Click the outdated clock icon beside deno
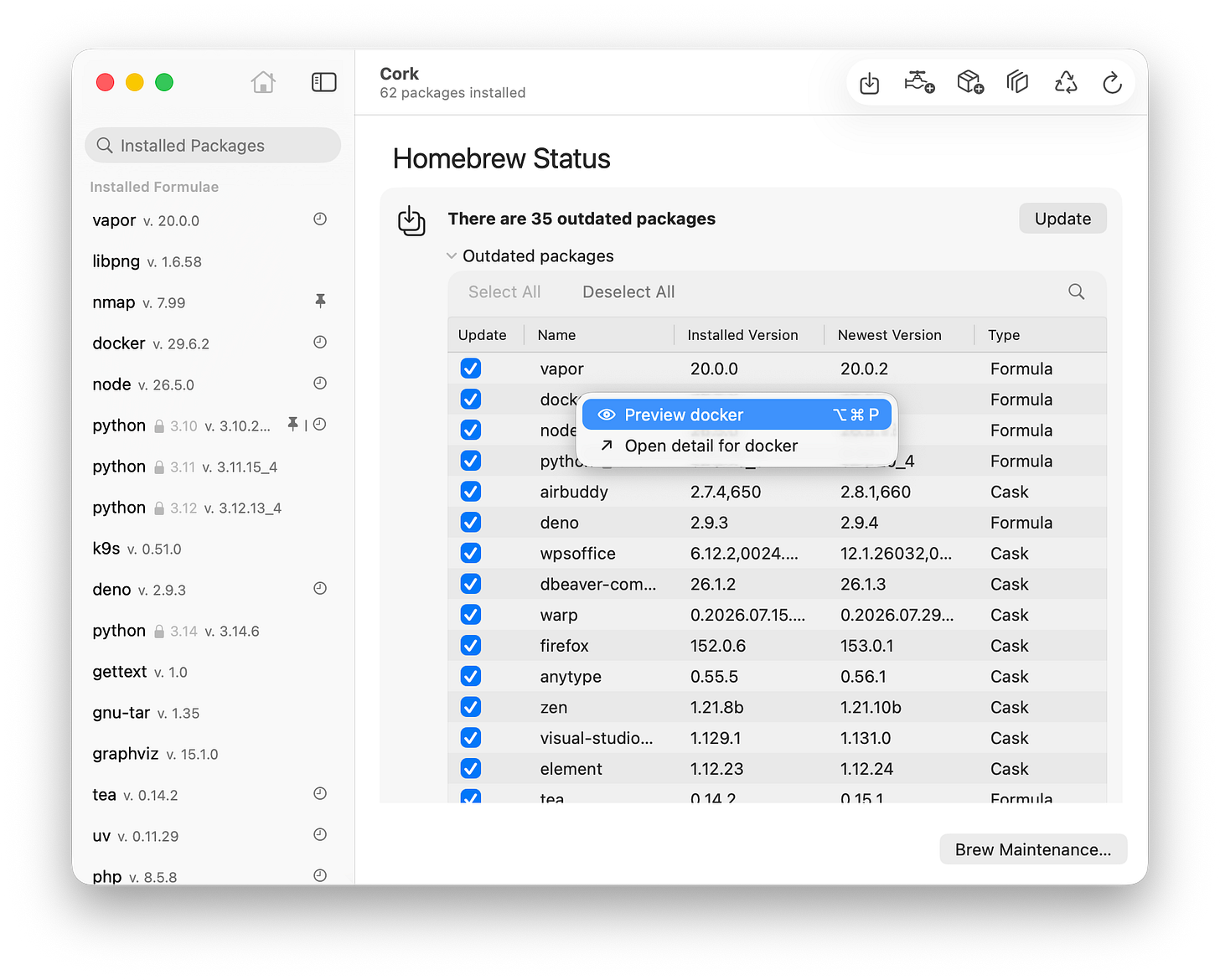This screenshot has height=980, width=1220. (320, 589)
